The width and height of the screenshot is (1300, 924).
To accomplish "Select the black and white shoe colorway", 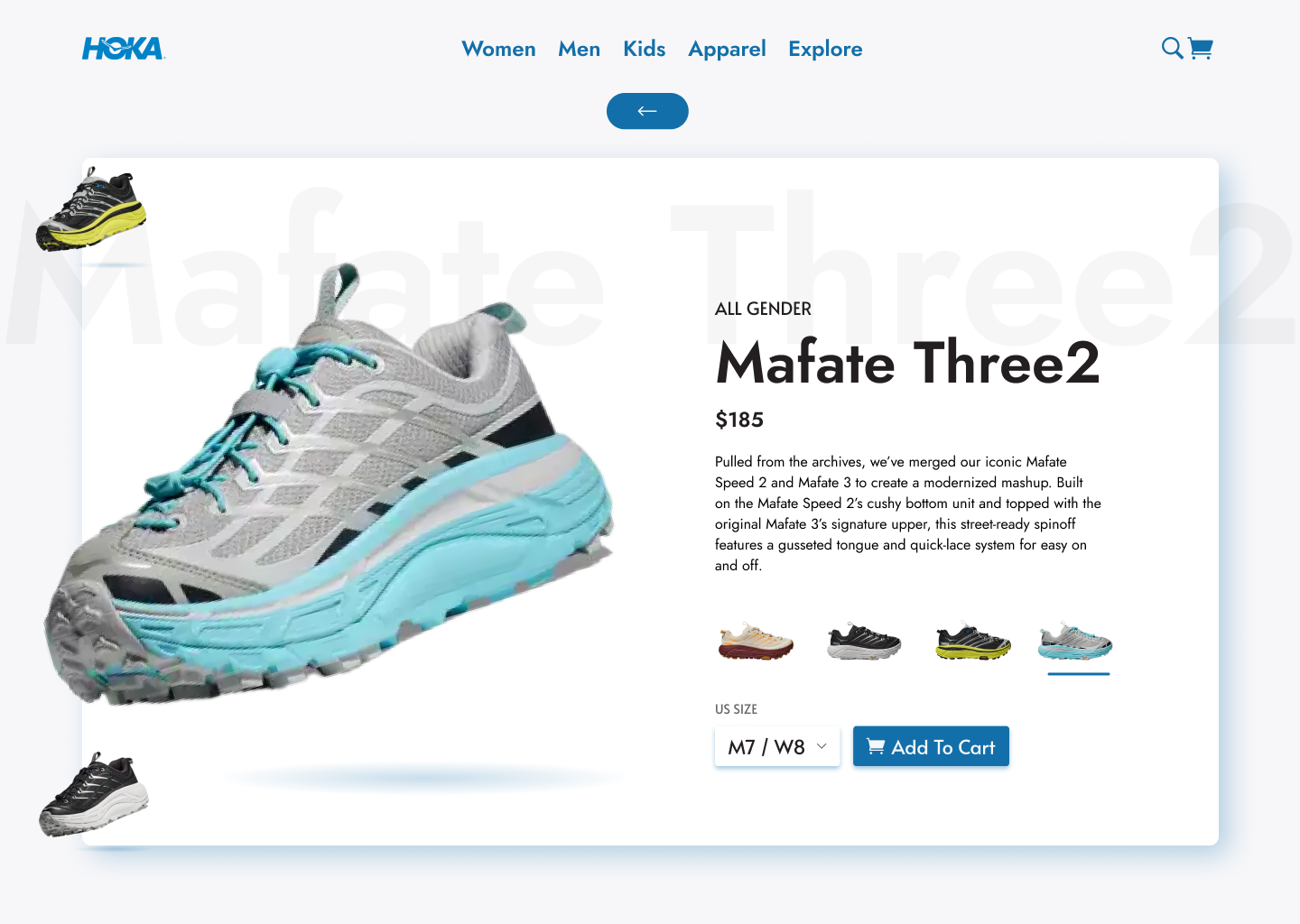I will tap(864, 641).
